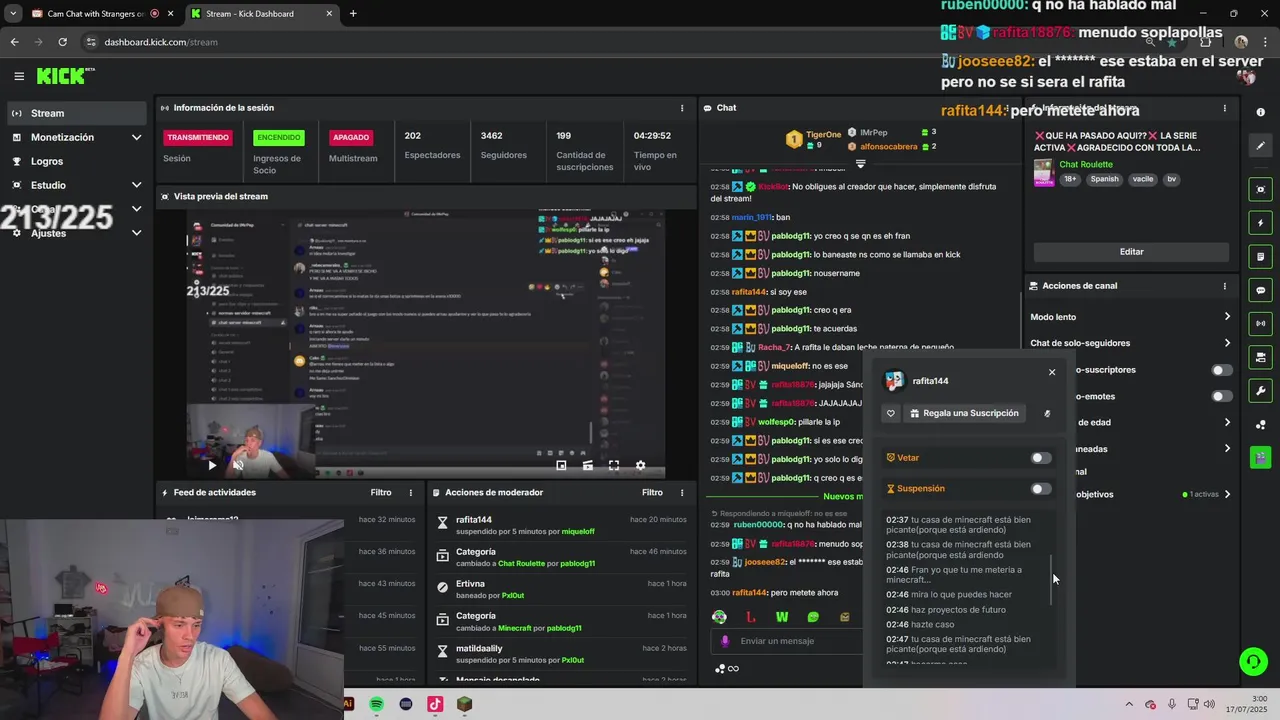
Task: Toggle the channel actions widget icon
Action: (x=1261, y=357)
